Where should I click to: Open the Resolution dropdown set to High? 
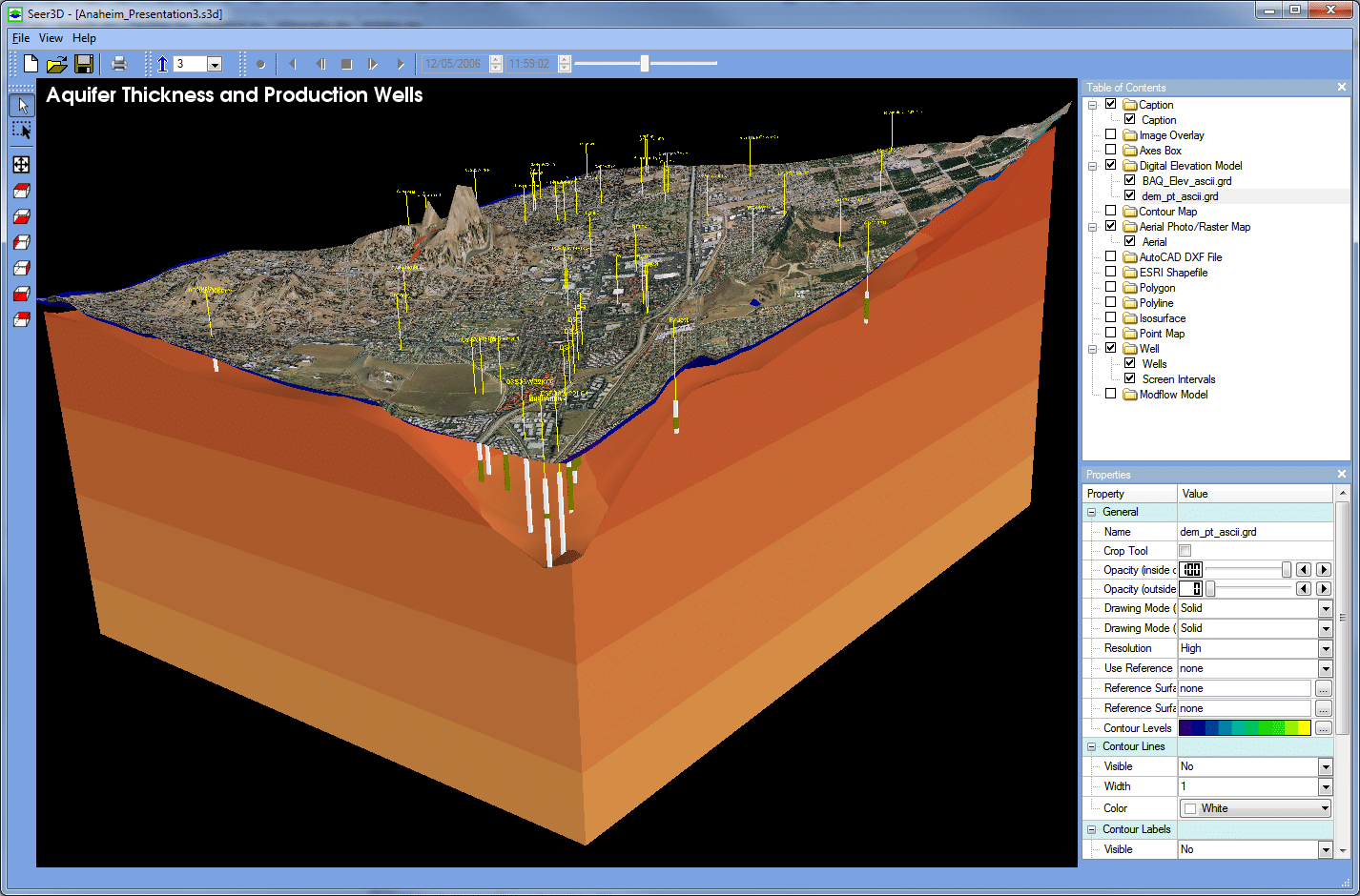click(x=1325, y=648)
